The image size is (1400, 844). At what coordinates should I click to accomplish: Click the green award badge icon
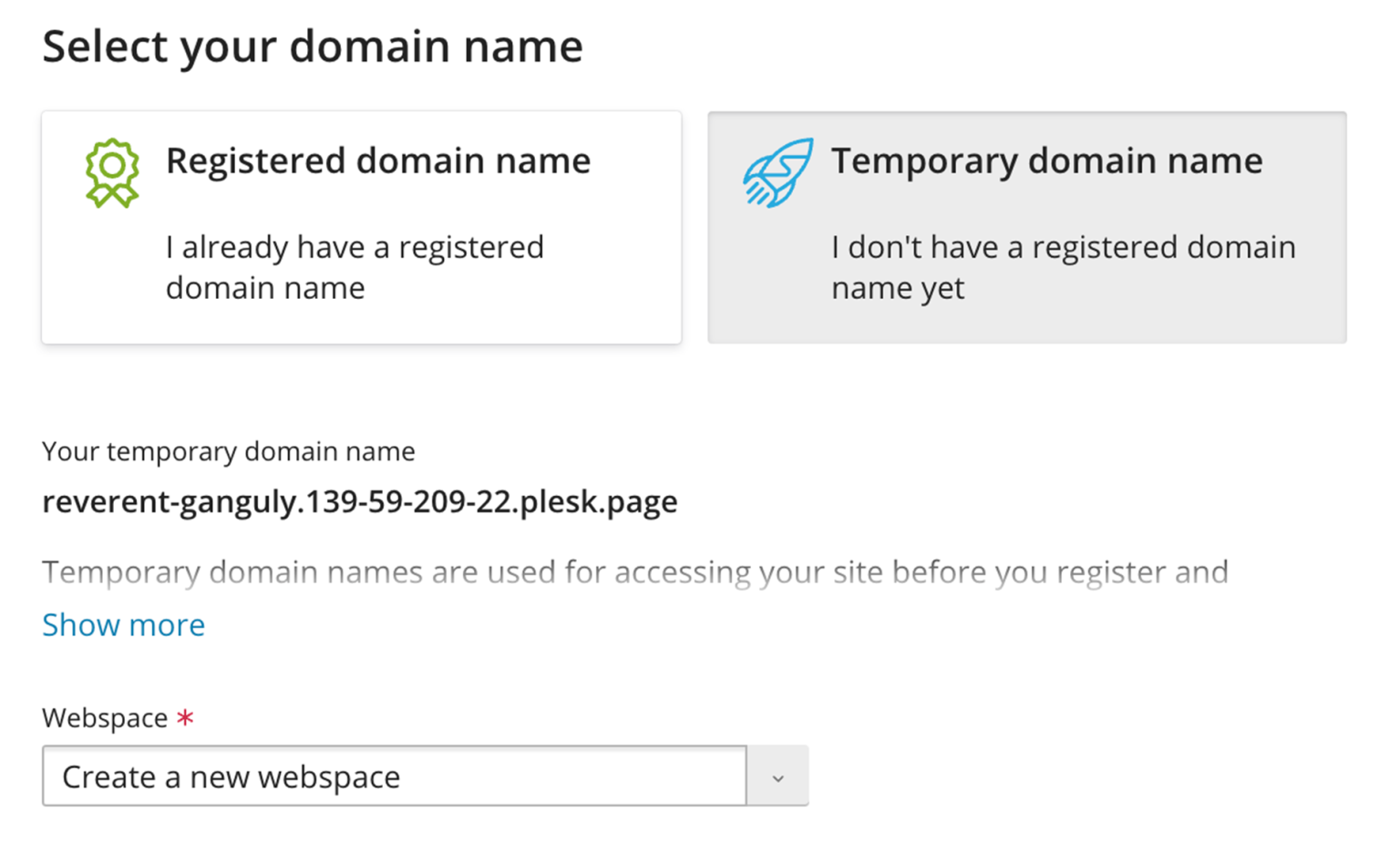tap(111, 171)
